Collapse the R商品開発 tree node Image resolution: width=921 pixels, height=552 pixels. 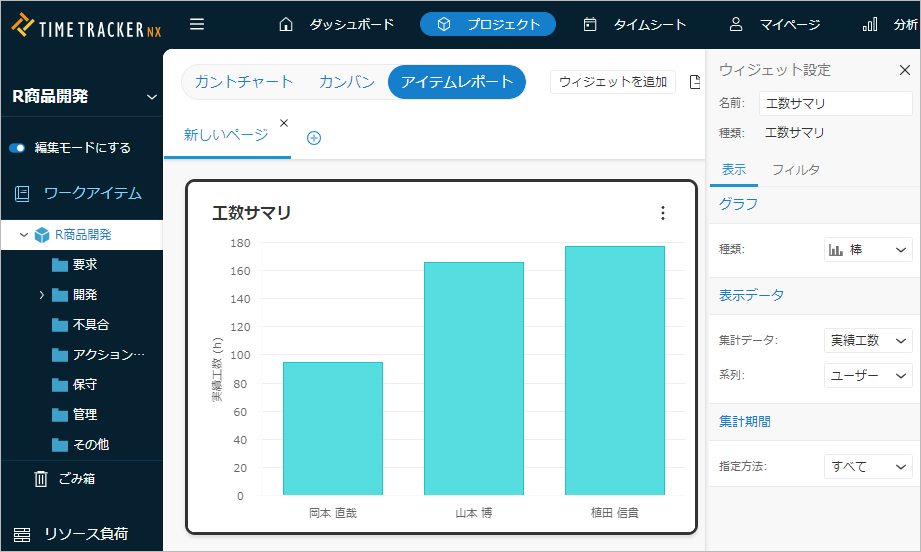pyautogui.click(x=24, y=235)
